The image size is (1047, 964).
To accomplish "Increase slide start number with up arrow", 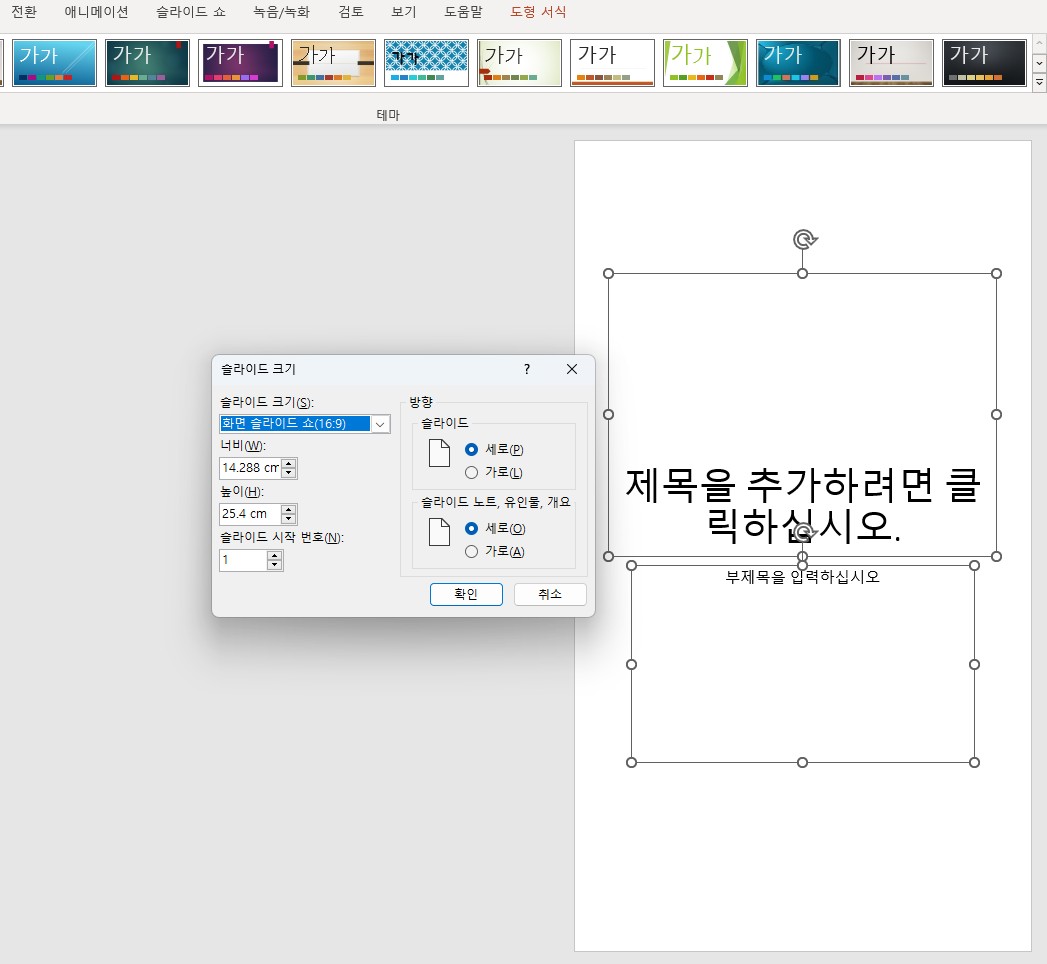I will [274, 555].
